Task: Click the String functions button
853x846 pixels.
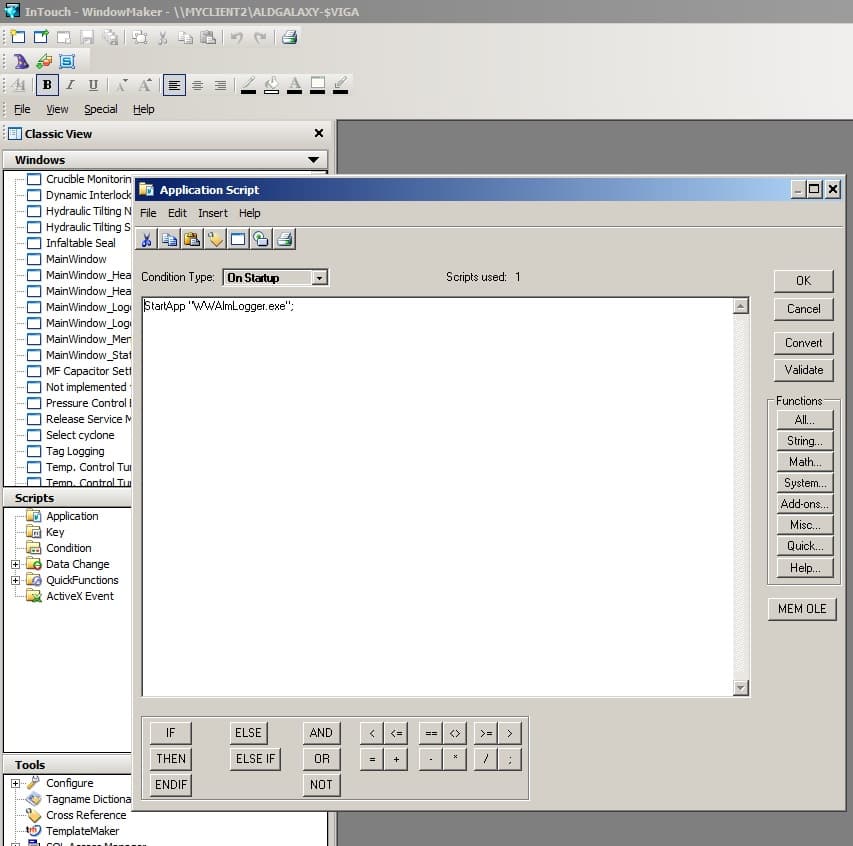Action: tap(803, 440)
